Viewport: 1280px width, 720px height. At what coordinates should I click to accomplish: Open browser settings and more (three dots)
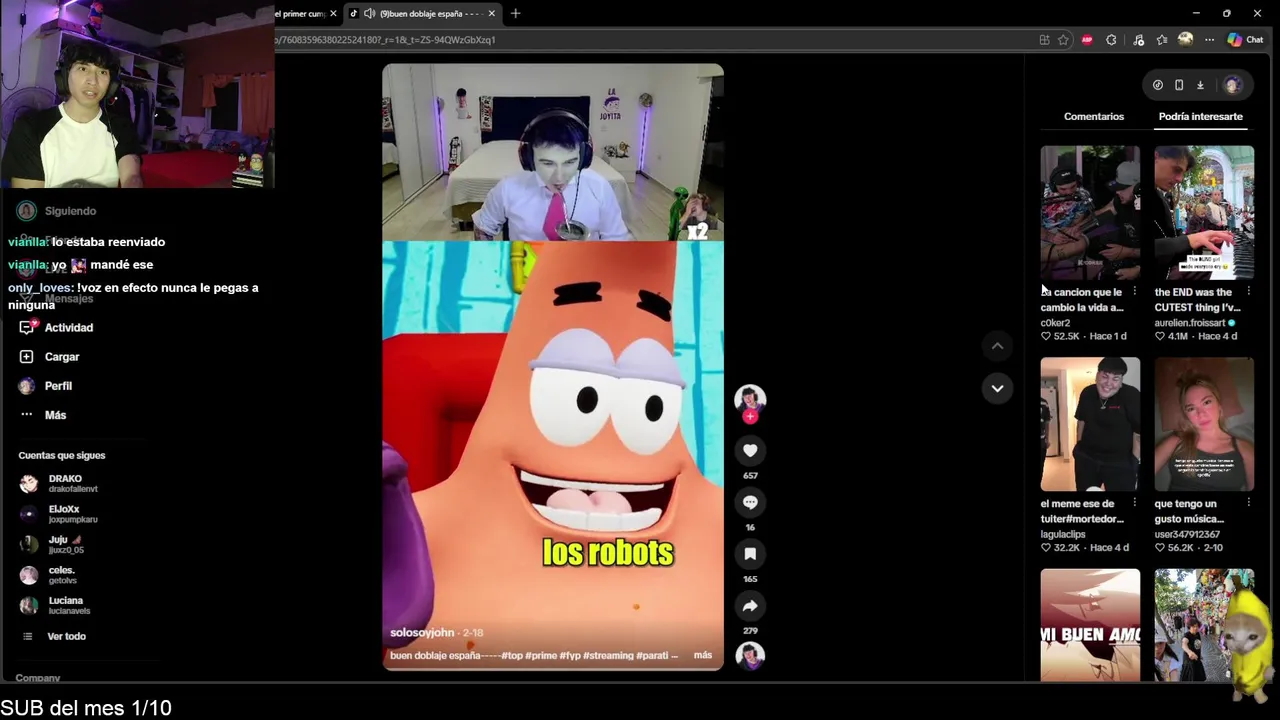click(1209, 40)
